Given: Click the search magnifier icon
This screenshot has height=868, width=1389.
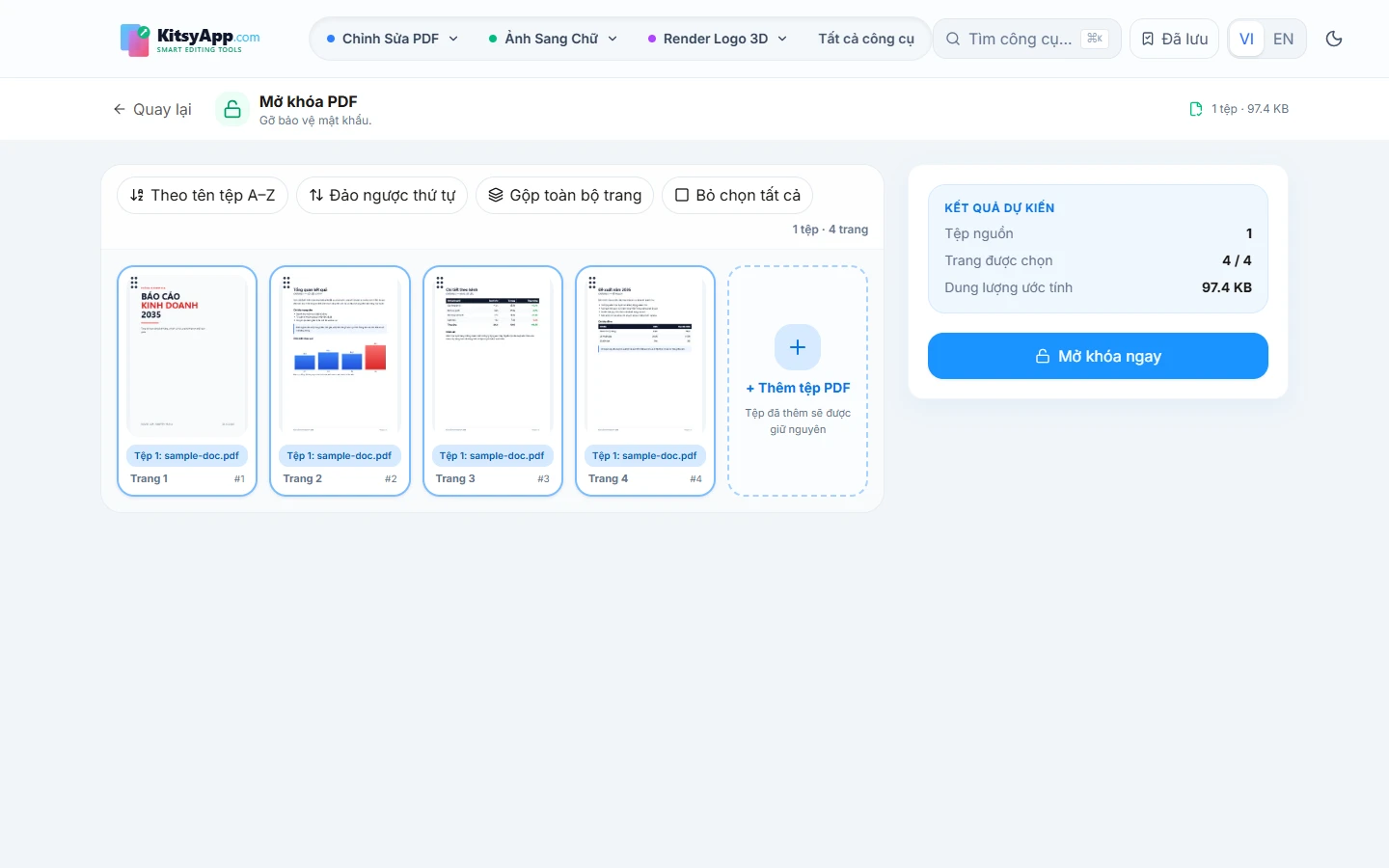Looking at the screenshot, I should (952, 39).
